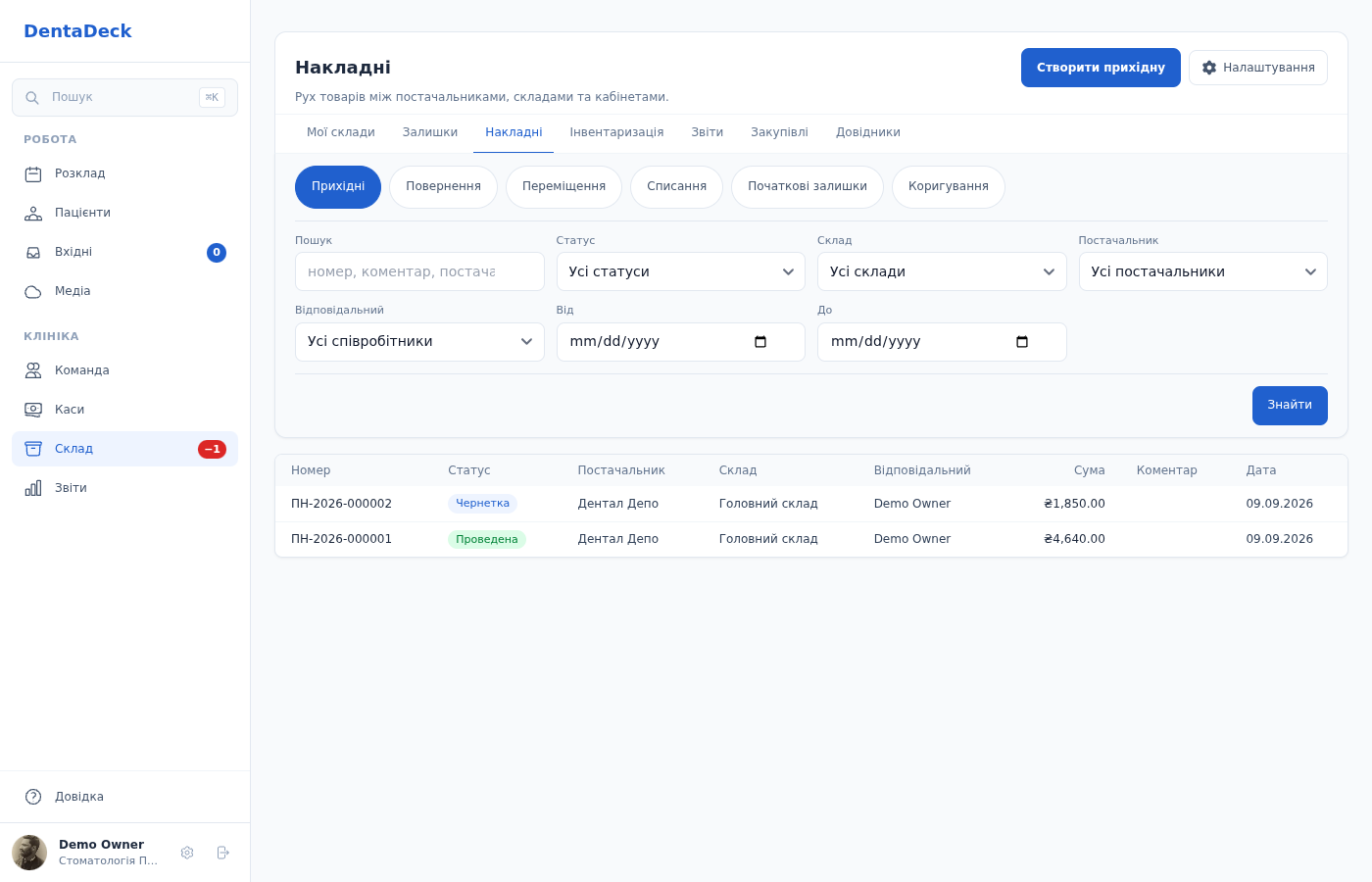Select the Прихідні filter pill
1372x882 pixels.
tap(338, 187)
